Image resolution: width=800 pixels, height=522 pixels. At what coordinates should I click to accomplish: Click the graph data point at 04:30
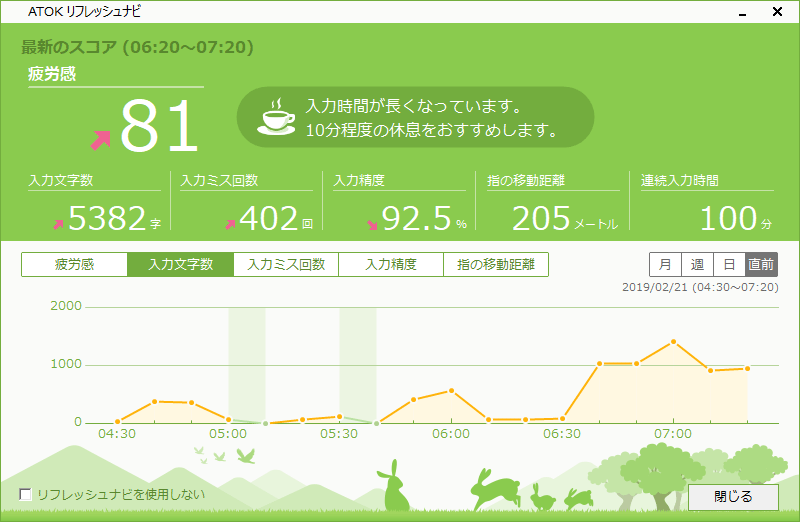coord(118,421)
